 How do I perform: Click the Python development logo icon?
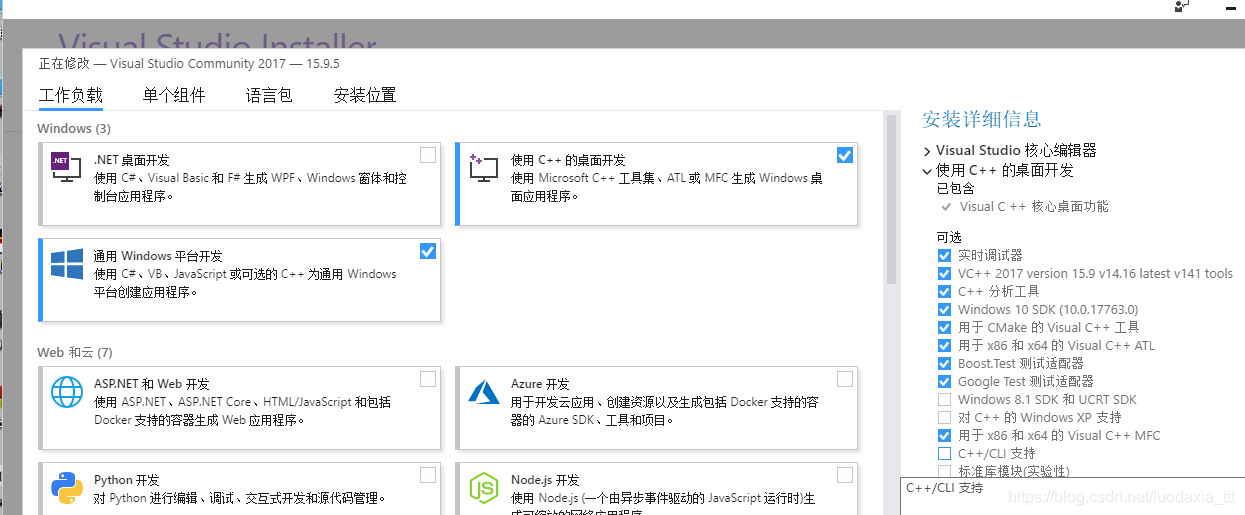(x=67, y=488)
